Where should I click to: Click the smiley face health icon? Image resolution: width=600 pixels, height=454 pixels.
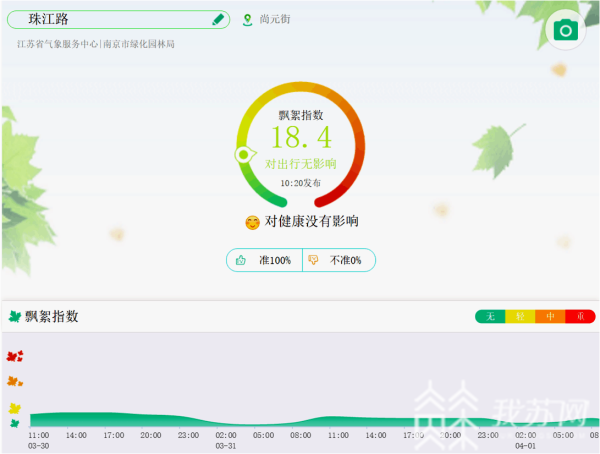[x=253, y=222]
